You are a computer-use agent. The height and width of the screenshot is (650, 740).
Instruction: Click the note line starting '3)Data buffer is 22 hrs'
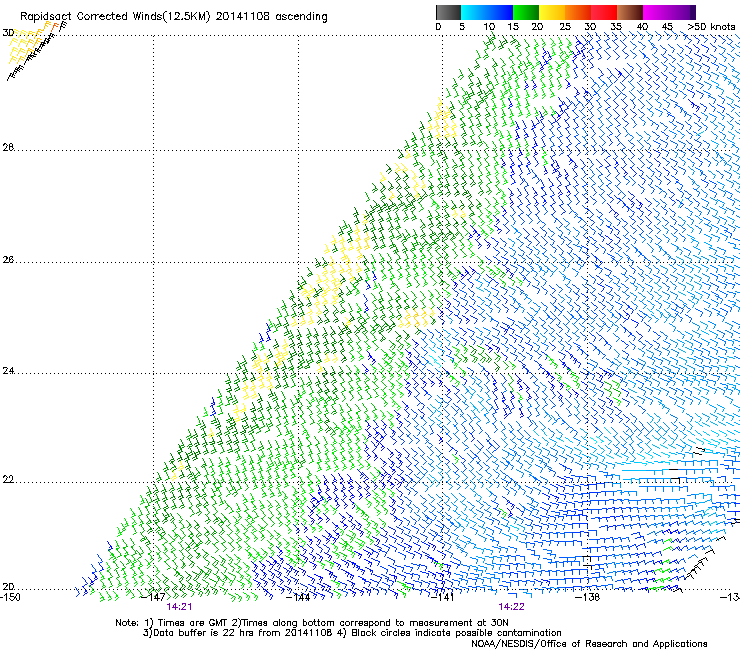coord(352,633)
